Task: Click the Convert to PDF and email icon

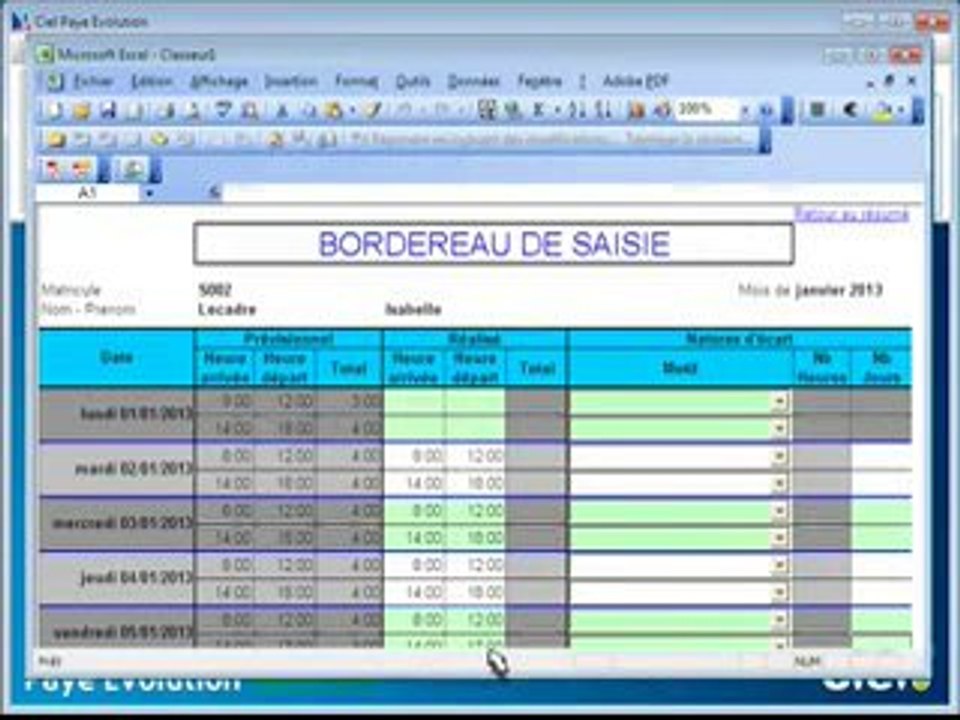Action: pyautogui.click(x=80, y=168)
